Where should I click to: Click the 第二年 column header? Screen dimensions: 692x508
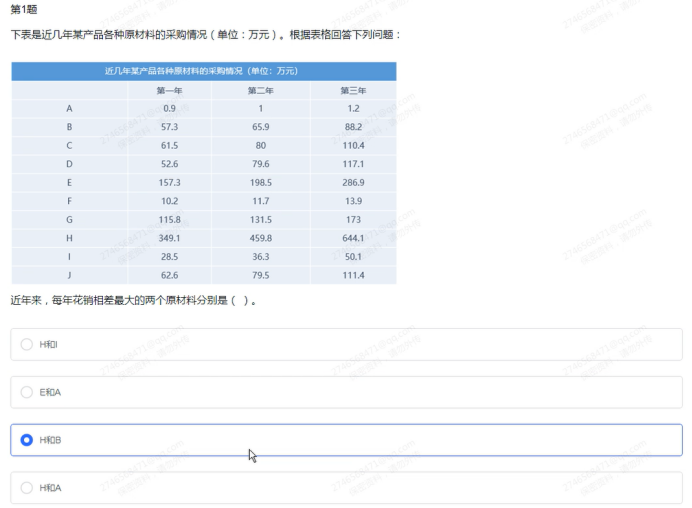coord(260,90)
